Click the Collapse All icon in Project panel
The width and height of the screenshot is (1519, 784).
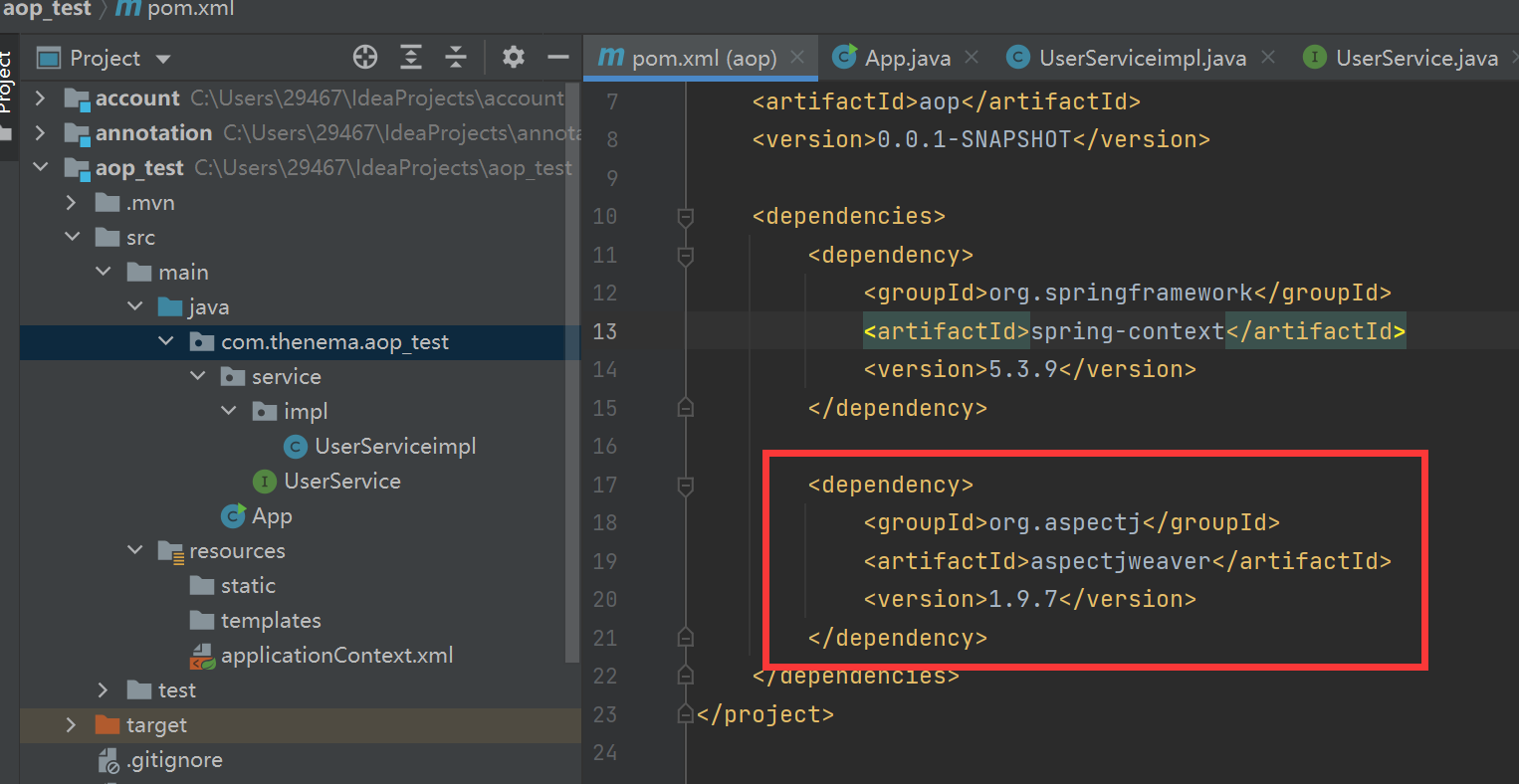point(456,58)
